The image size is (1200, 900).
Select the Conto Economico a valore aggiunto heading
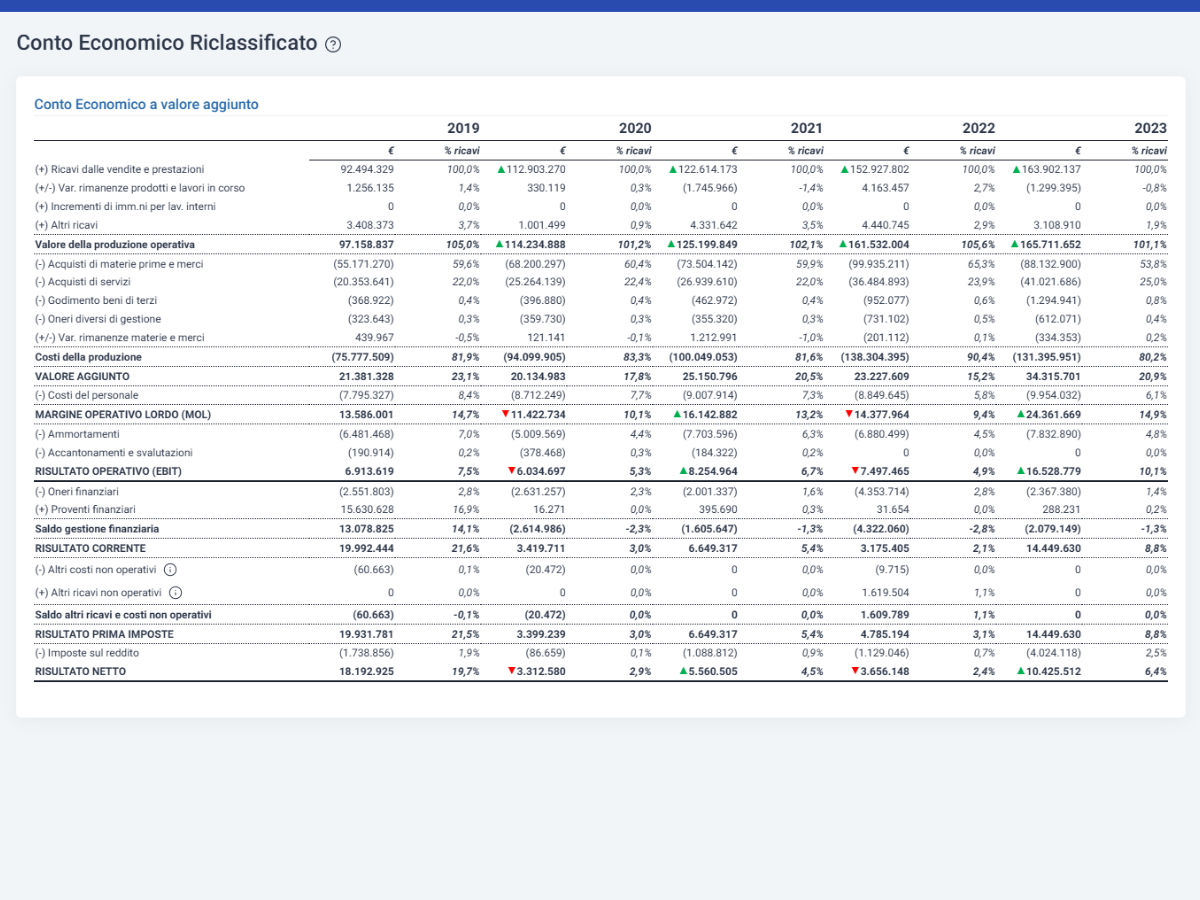point(146,104)
